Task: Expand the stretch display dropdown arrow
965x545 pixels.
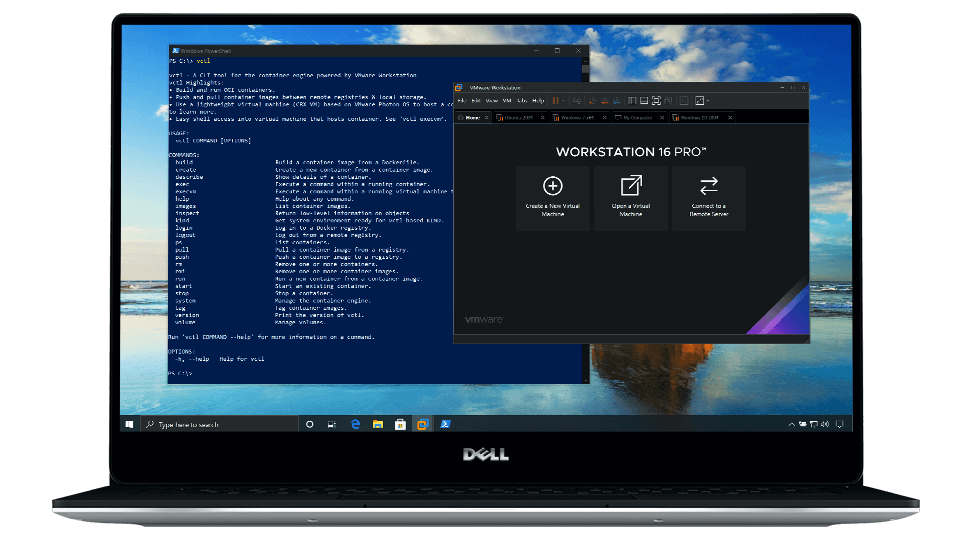Action: click(x=708, y=101)
